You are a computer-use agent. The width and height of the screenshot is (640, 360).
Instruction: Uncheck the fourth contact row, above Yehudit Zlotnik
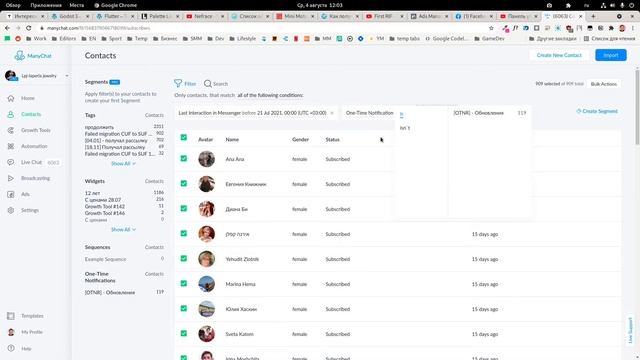click(184, 233)
